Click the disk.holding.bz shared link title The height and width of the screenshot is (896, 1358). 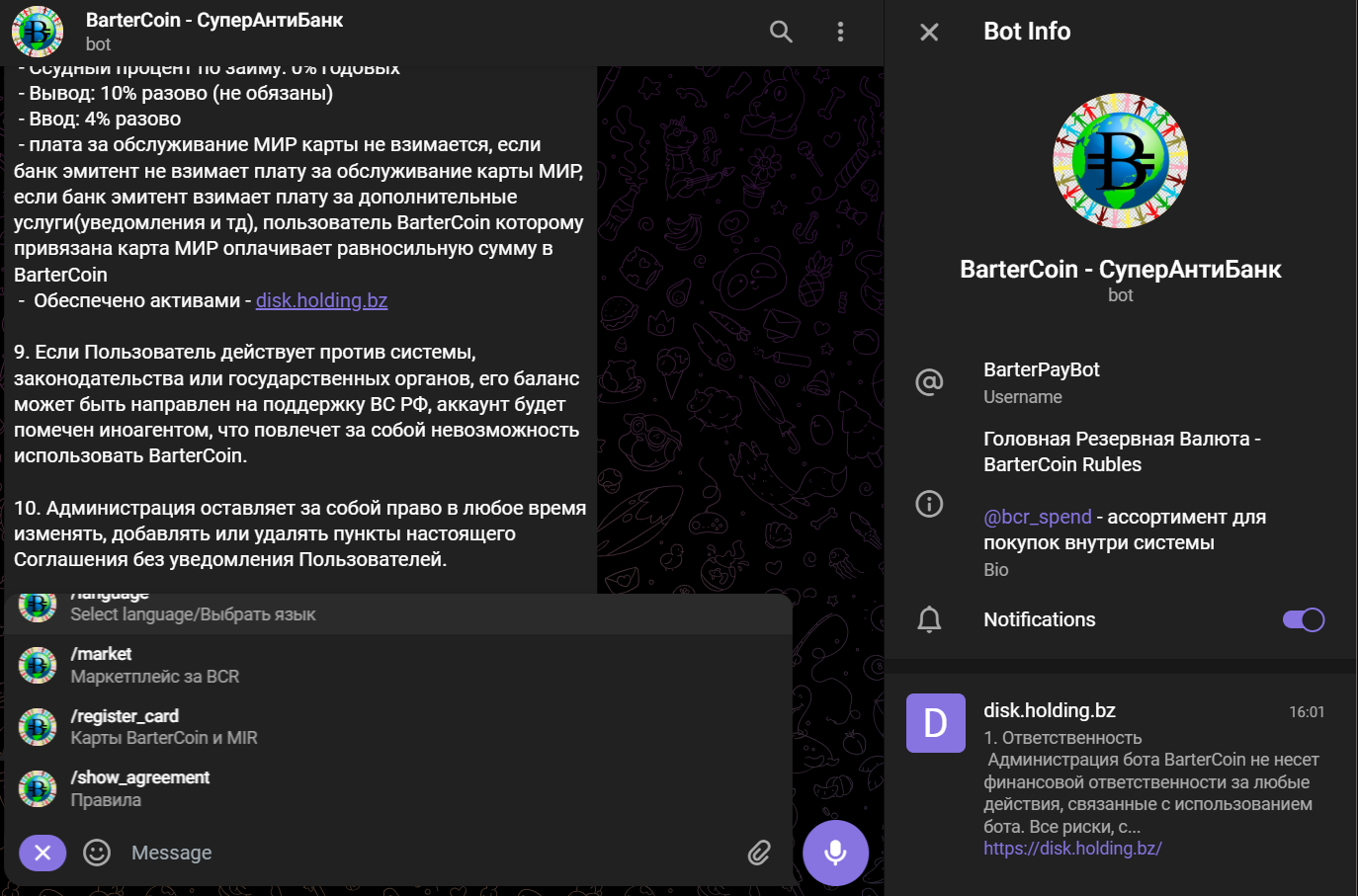click(x=1050, y=710)
